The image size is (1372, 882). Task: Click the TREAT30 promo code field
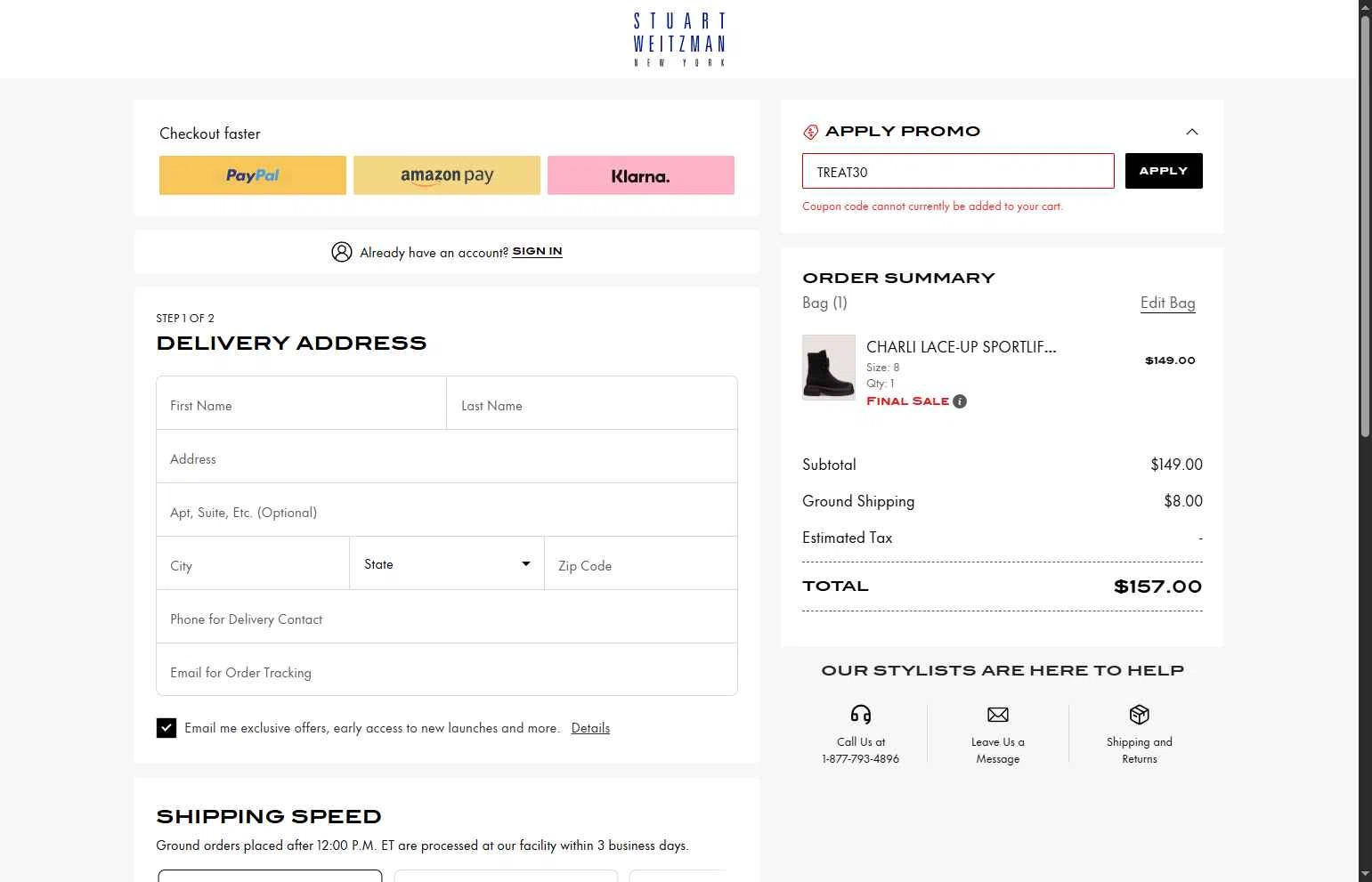pyautogui.click(x=958, y=171)
